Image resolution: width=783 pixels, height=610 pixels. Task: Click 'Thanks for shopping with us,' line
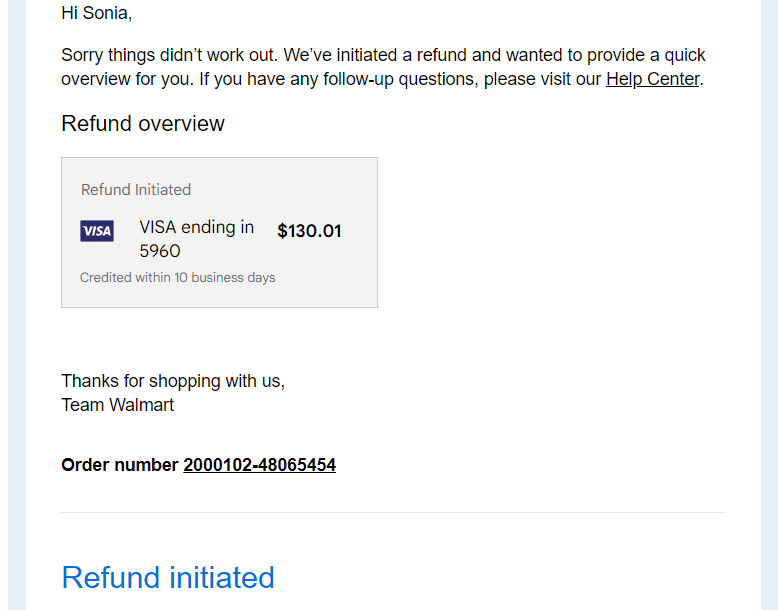173,381
